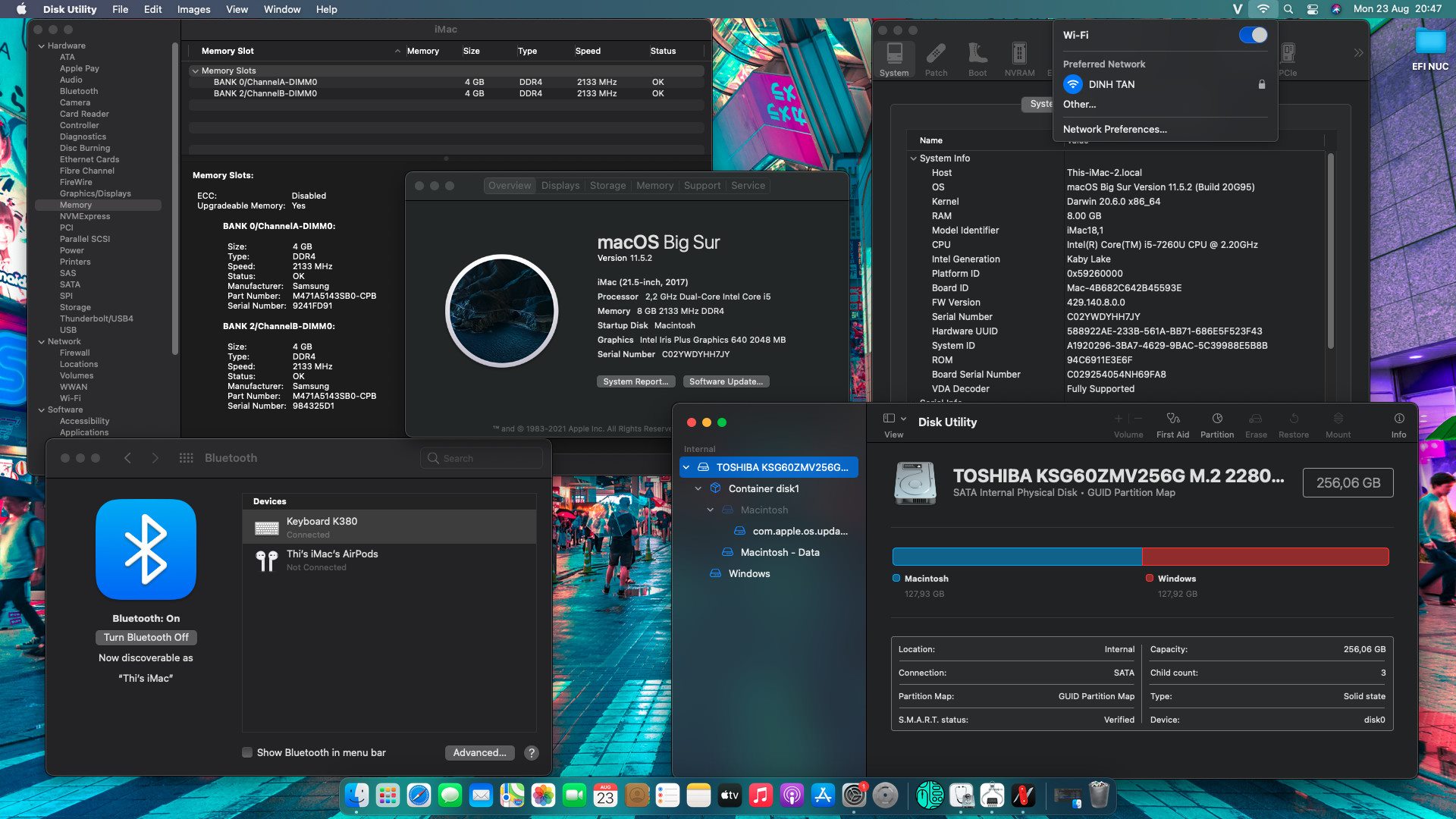
Task: Open the Images menu
Action: (x=193, y=9)
